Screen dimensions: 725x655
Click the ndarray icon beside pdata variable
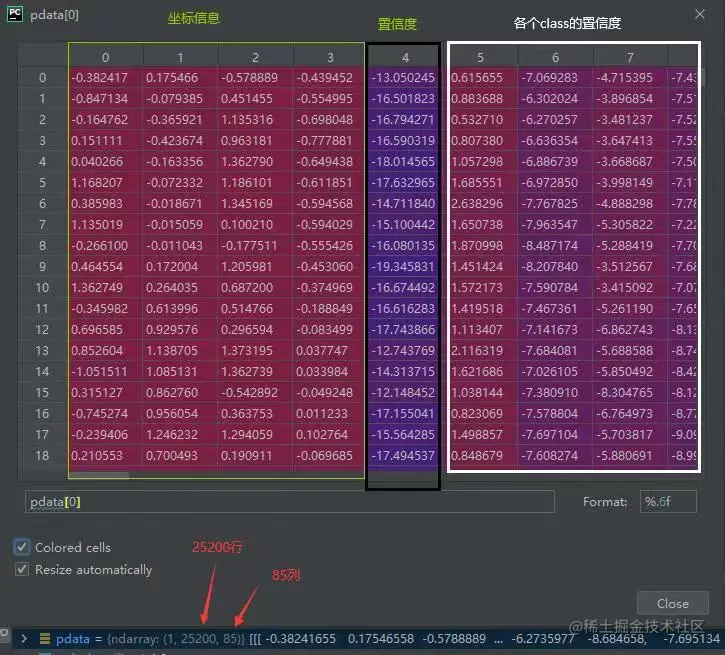pos(44,639)
